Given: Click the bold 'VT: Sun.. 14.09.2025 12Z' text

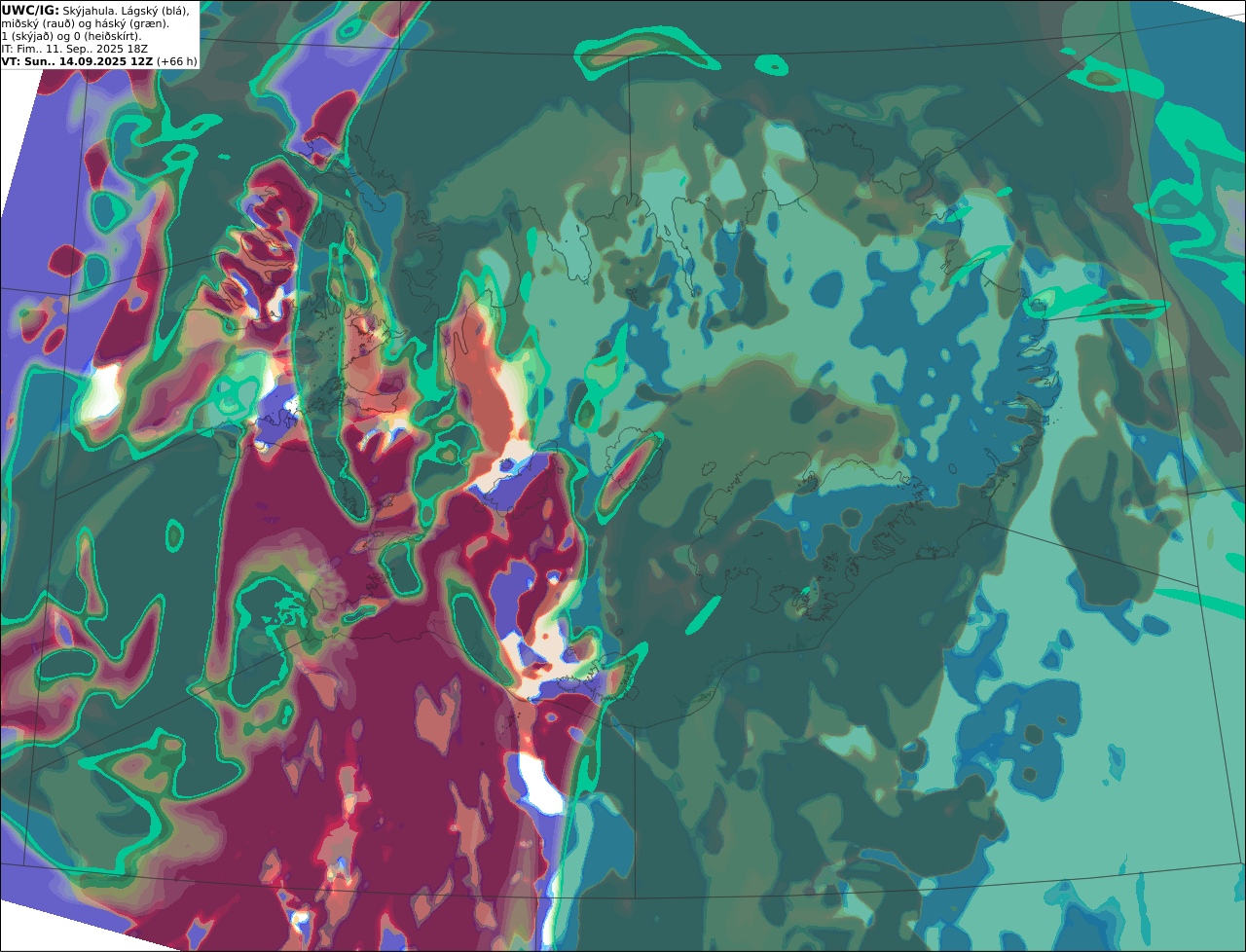Looking at the screenshot, I should click(x=77, y=61).
